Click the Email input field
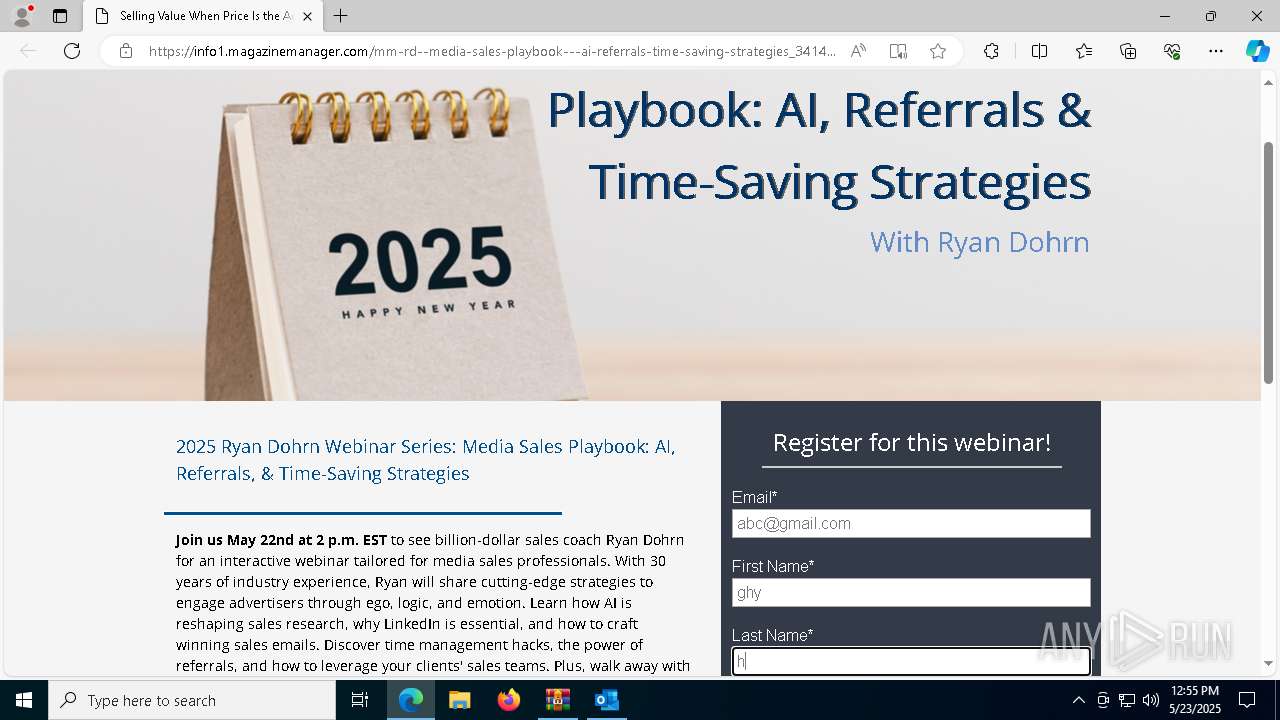This screenshot has width=1280, height=720. coord(911,523)
